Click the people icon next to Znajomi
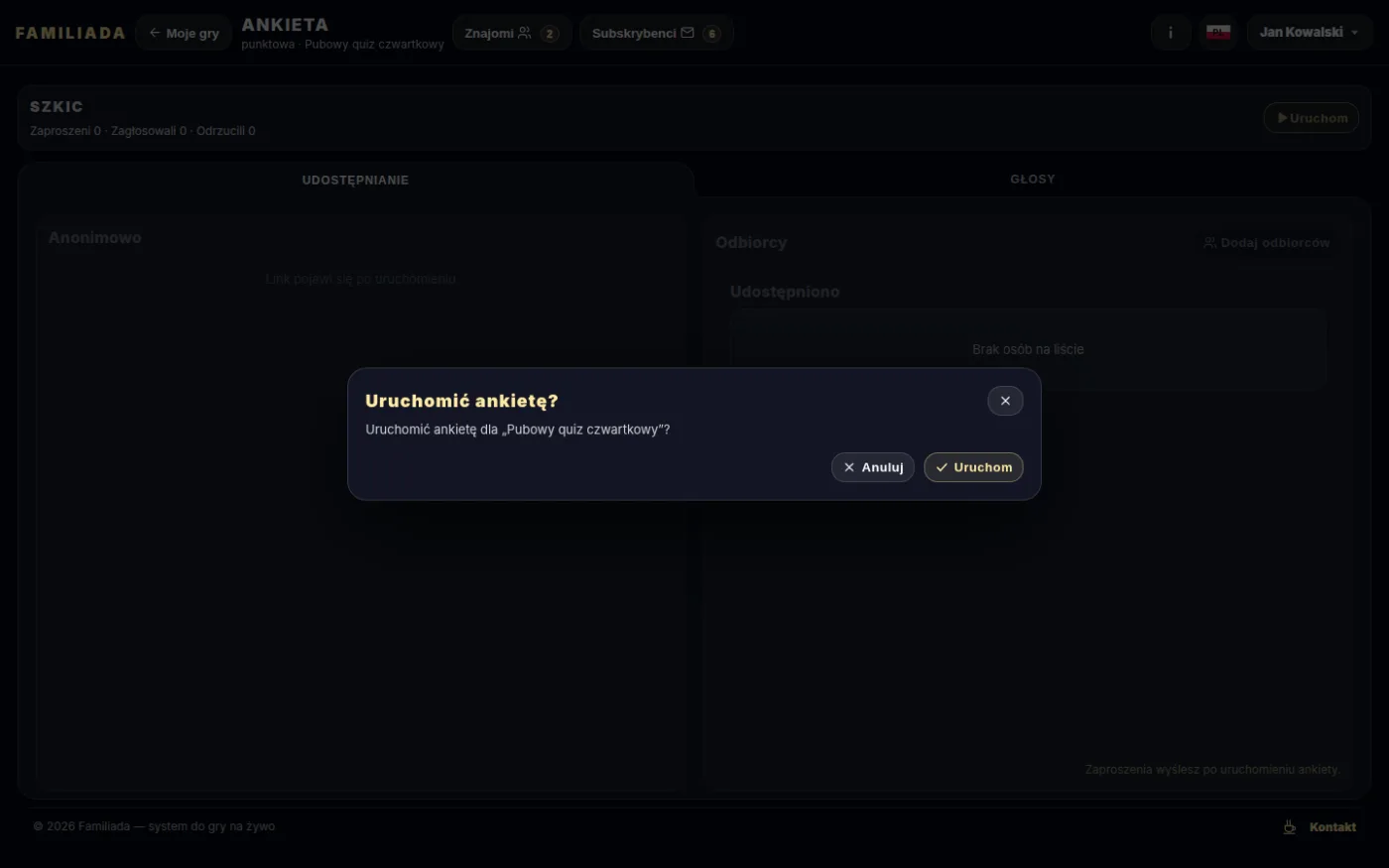This screenshot has height=868, width=1389. pos(525,33)
